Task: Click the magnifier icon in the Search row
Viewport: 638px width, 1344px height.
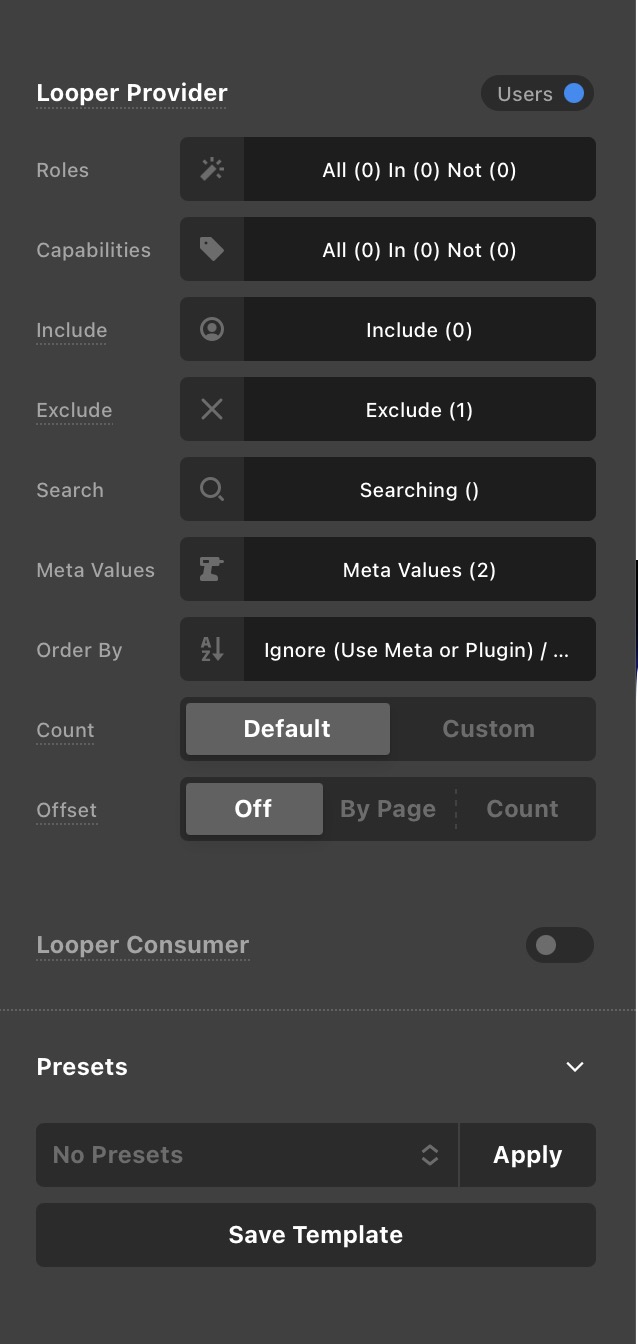Action: tap(212, 489)
